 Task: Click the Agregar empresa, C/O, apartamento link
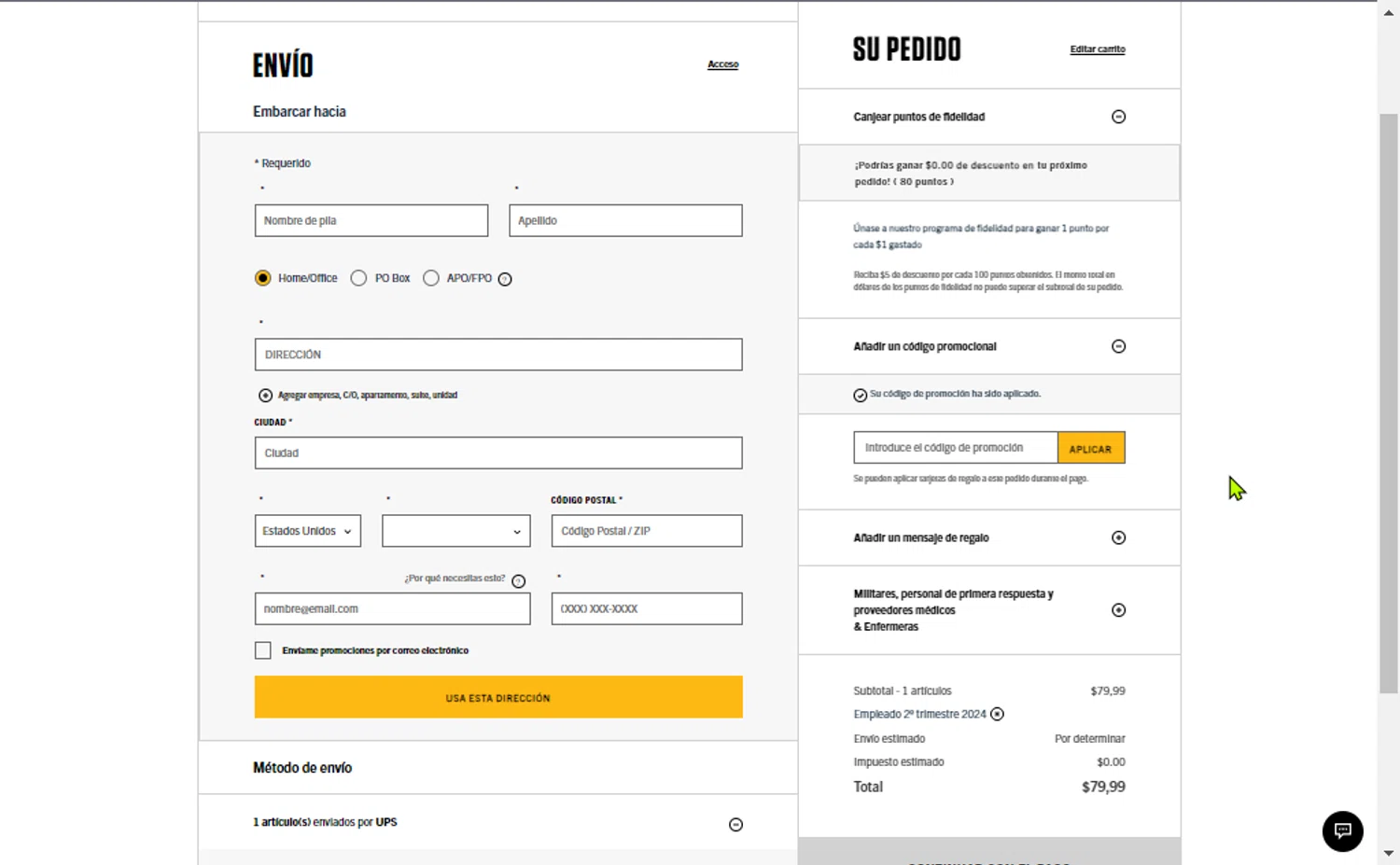[368, 396]
